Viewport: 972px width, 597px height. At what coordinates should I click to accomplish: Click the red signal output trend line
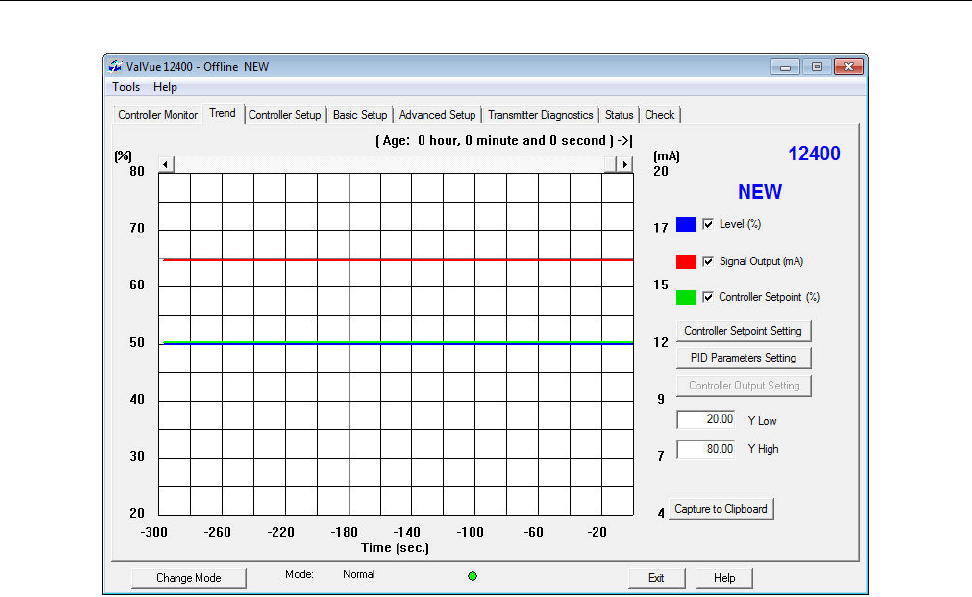[x=398, y=260]
